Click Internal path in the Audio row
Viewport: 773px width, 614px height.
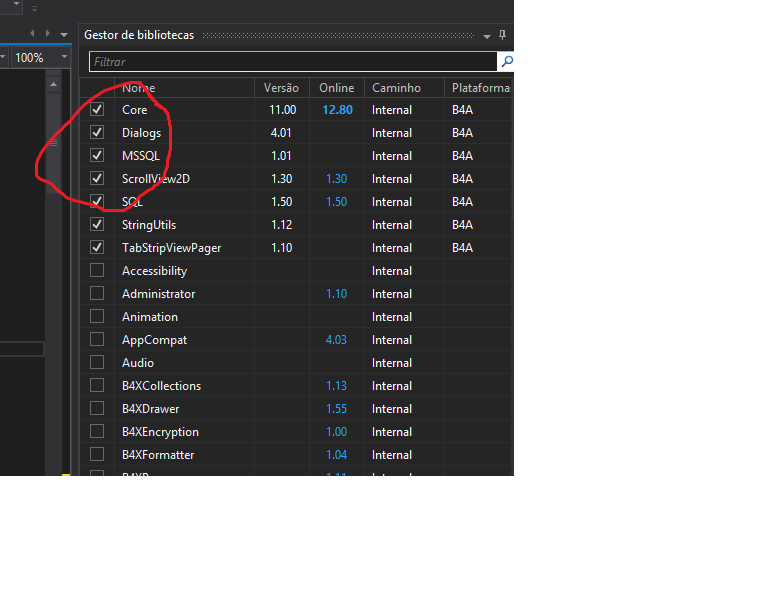click(392, 363)
